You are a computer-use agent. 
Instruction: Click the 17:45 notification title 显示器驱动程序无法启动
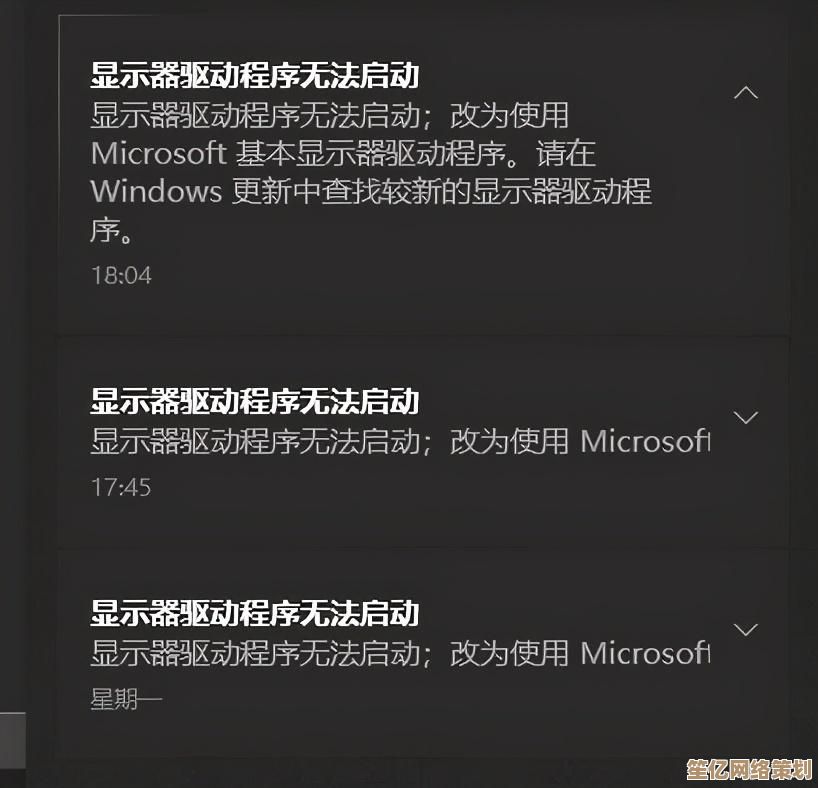[x=255, y=401]
